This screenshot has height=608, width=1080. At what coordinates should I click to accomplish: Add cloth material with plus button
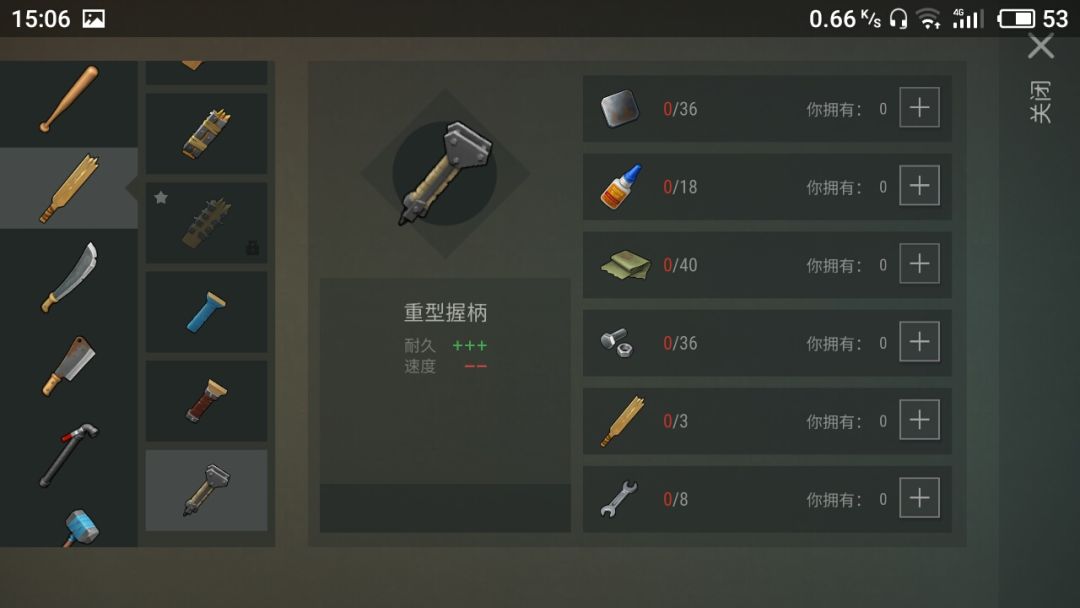(x=920, y=263)
